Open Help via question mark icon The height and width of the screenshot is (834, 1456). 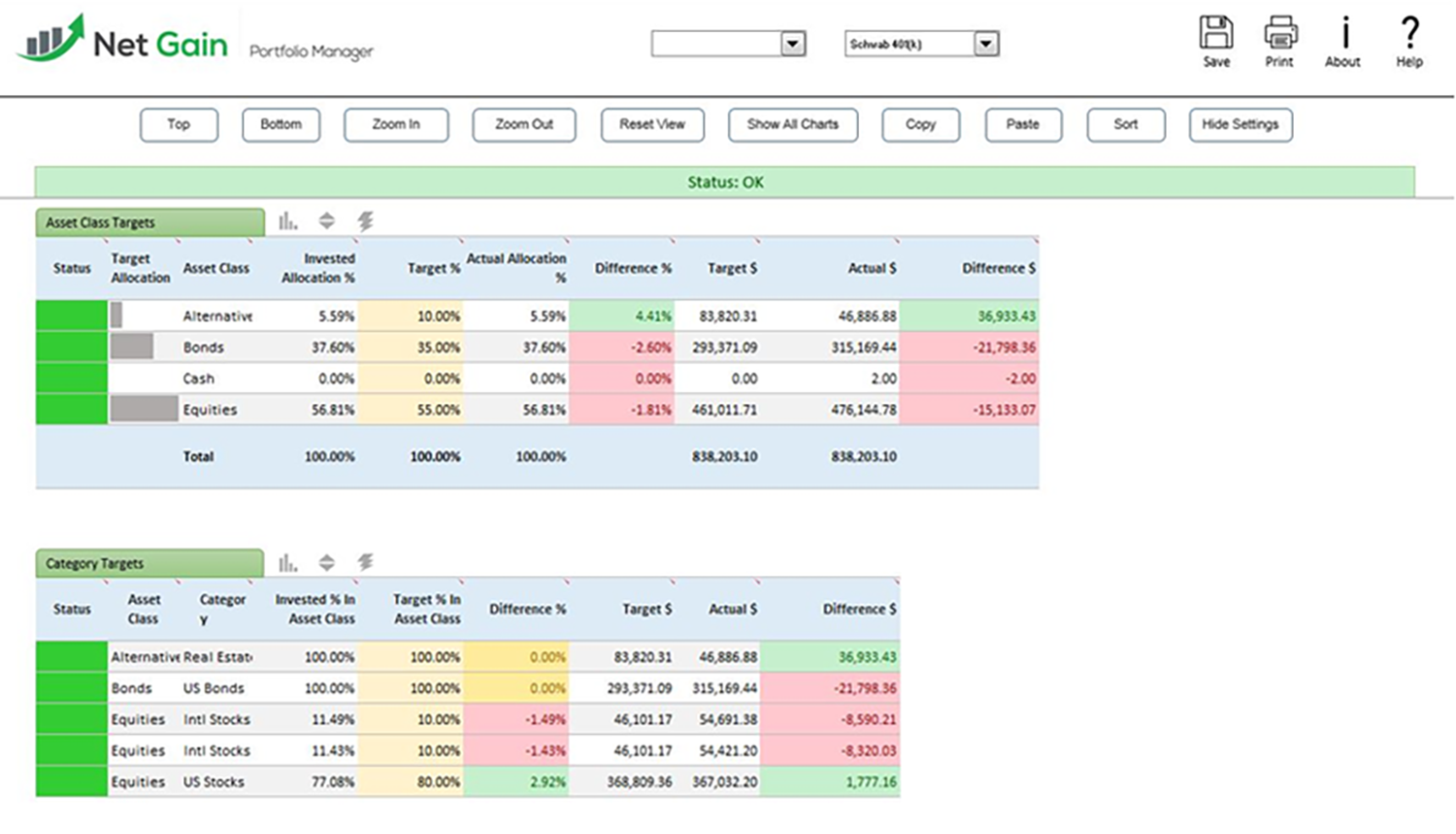point(1408,33)
